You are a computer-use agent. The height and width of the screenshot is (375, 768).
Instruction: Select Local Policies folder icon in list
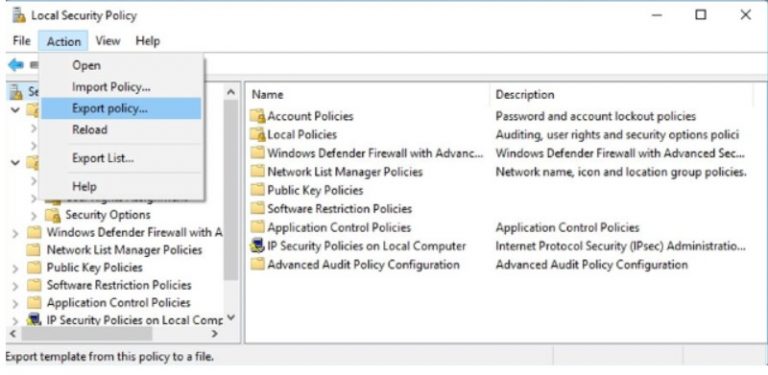pyautogui.click(x=258, y=135)
